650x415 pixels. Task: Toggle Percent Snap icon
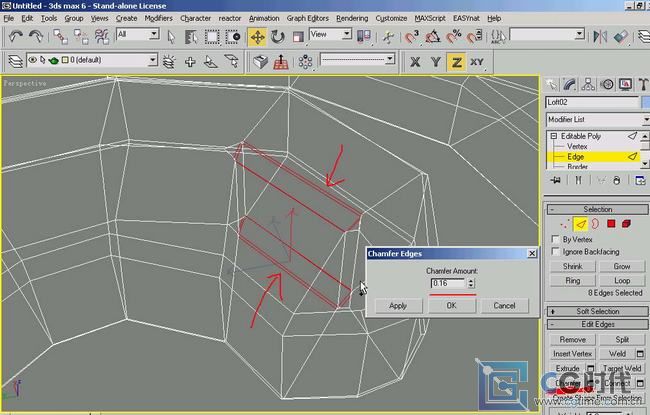(x=454, y=37)
